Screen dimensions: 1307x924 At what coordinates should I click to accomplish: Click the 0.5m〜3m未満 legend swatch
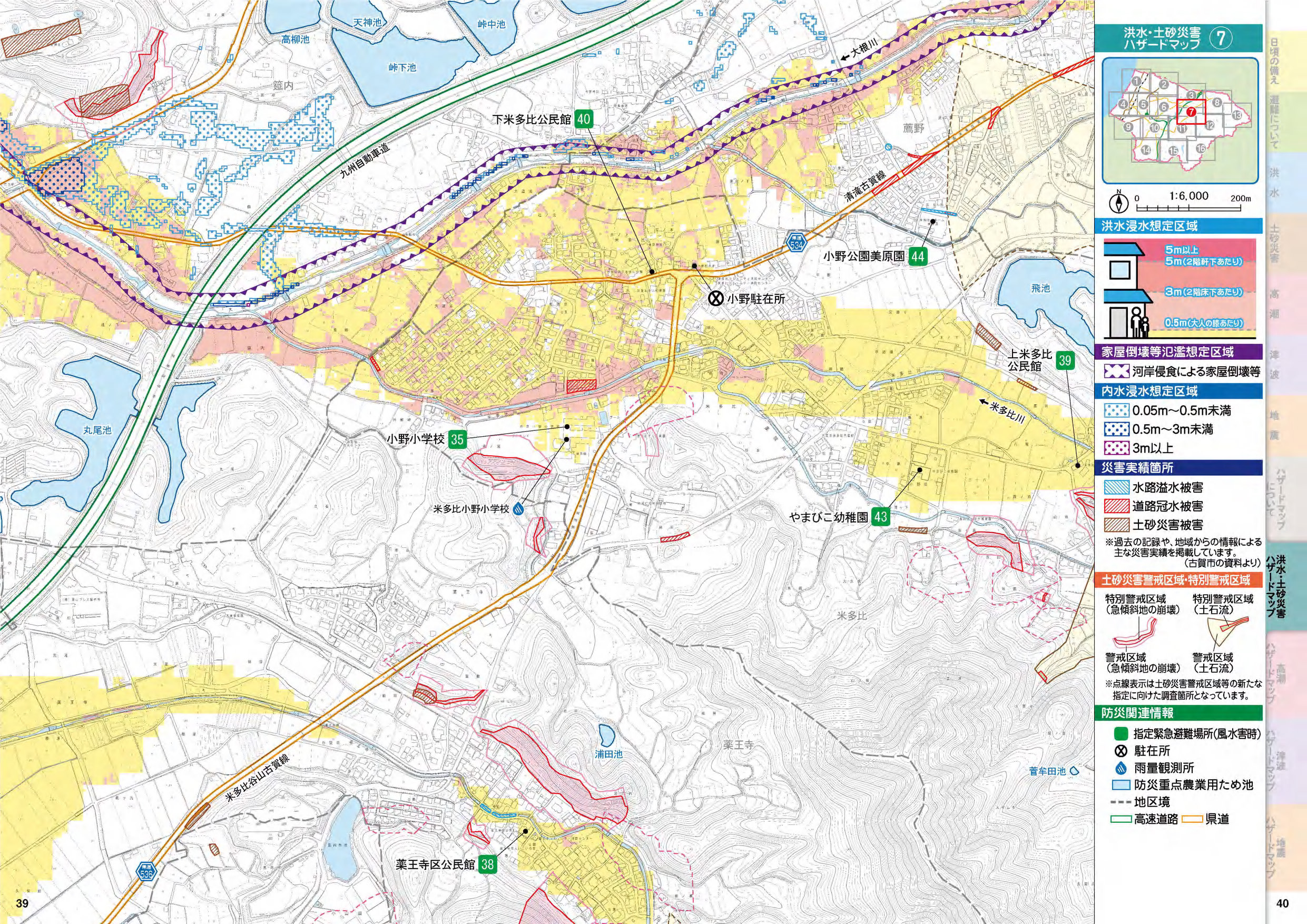tap(1116, 429)
